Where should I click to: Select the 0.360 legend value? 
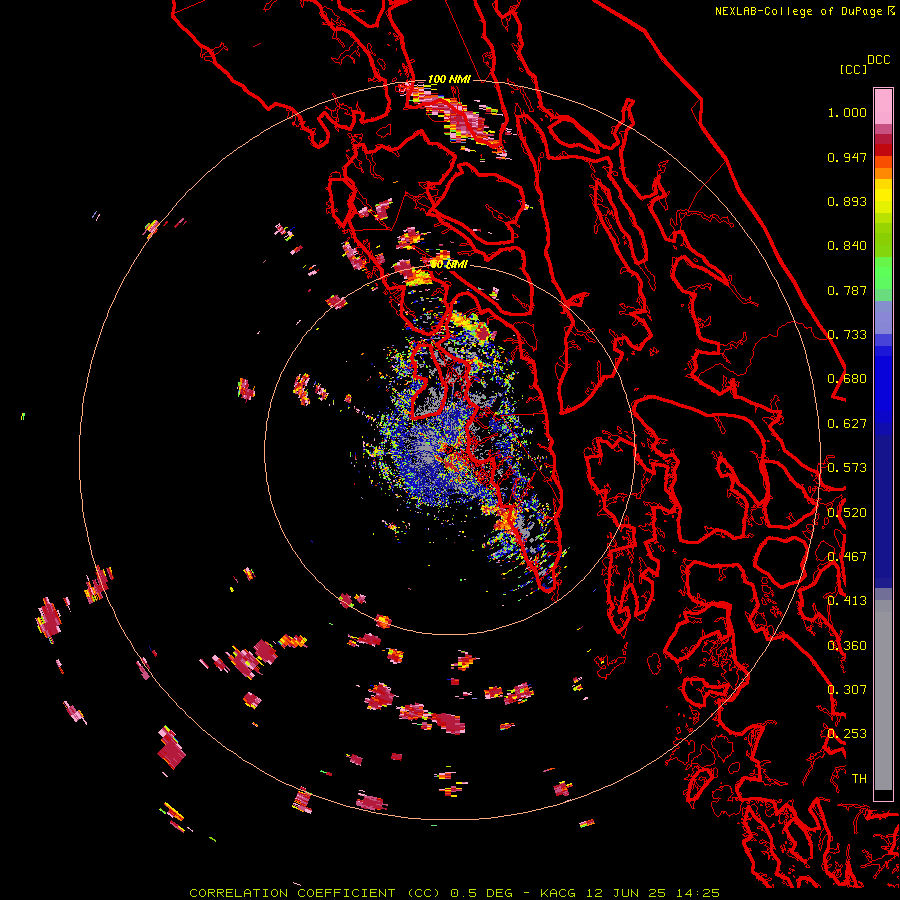pyautogui.click(x=847, y=646)
